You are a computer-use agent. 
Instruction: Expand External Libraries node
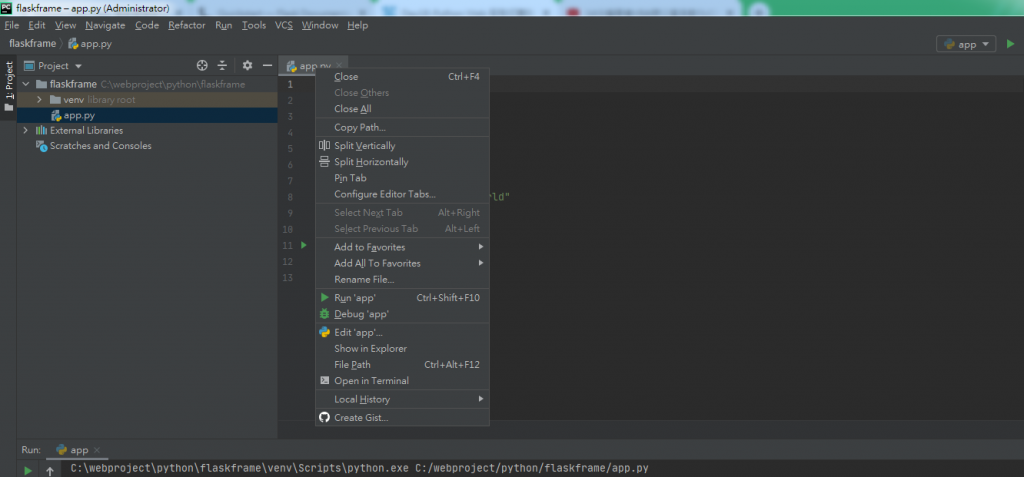pyautogui.click(x=25, y=131)
